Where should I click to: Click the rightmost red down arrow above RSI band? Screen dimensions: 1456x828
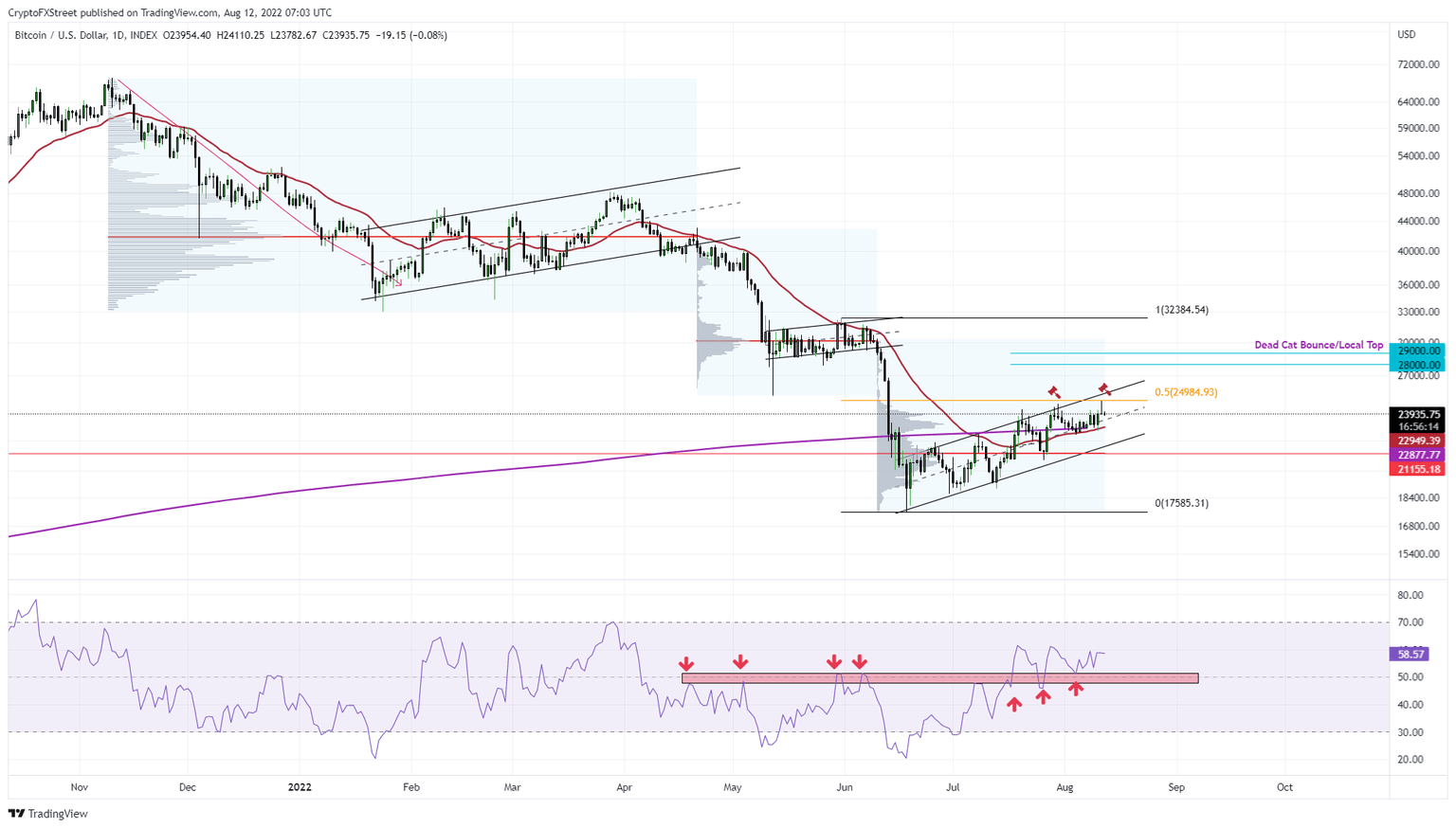pos(859,662)
